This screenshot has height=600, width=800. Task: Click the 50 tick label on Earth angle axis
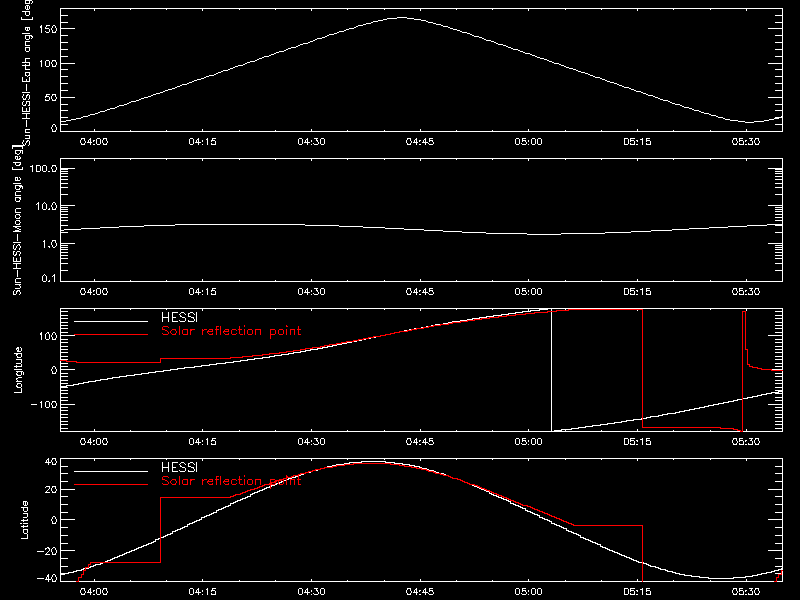(x=51, y=97)
